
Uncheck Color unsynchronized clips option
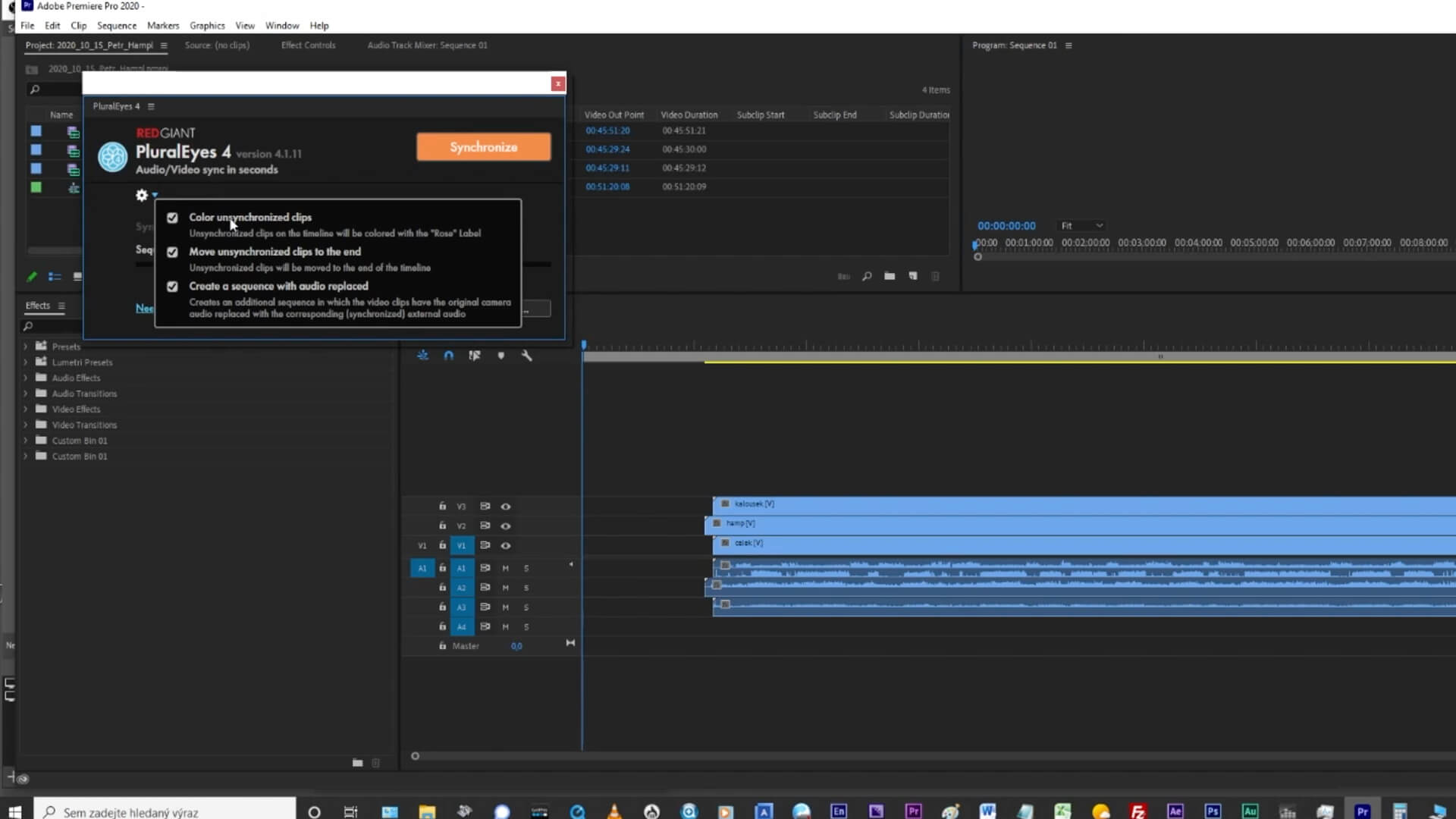[x=172, y=218]
